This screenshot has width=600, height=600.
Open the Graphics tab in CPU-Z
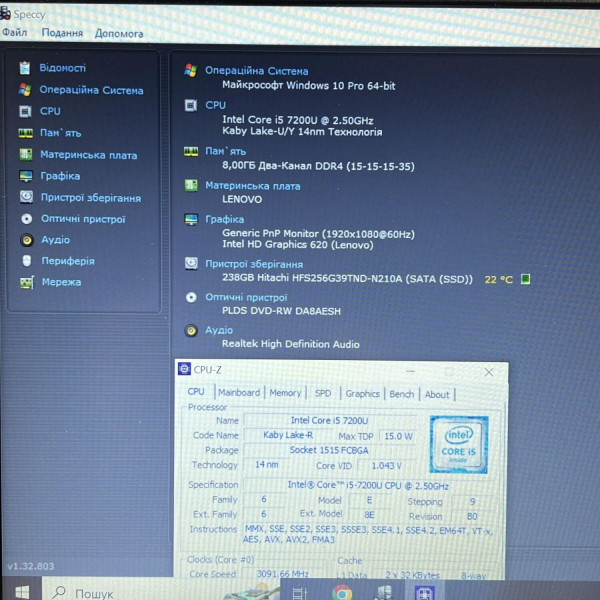[x=362, y=394]
